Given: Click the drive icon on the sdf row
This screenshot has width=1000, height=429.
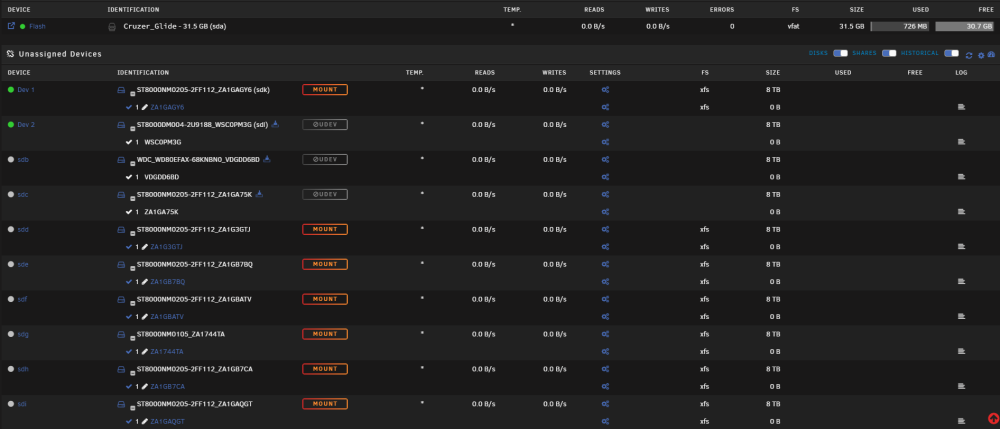Looking at the screenshot, I should point(121,299).
